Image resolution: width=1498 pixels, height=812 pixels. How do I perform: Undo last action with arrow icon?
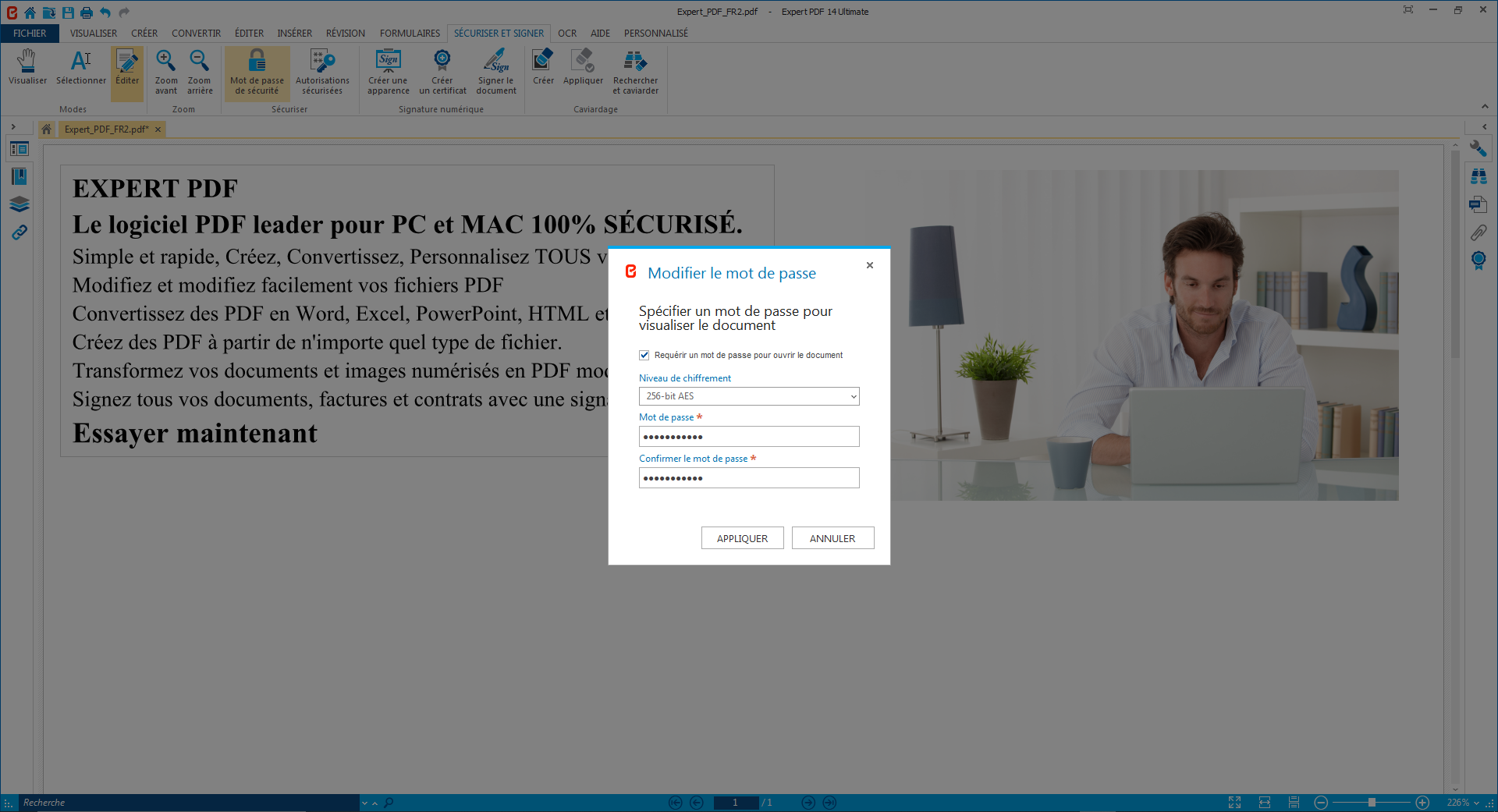pyautogui.click(x=105, y=12)
